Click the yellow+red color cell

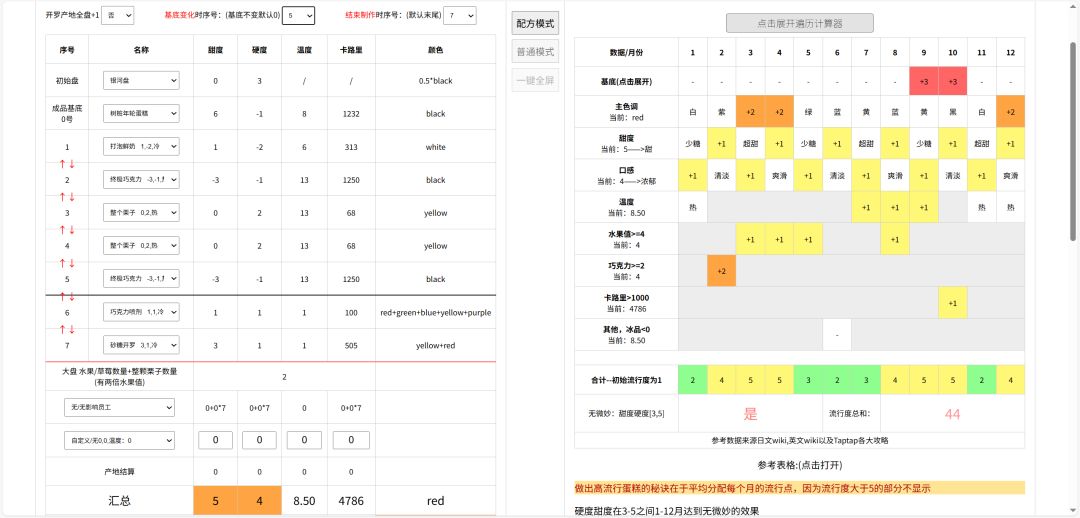(x=435, y=345)
